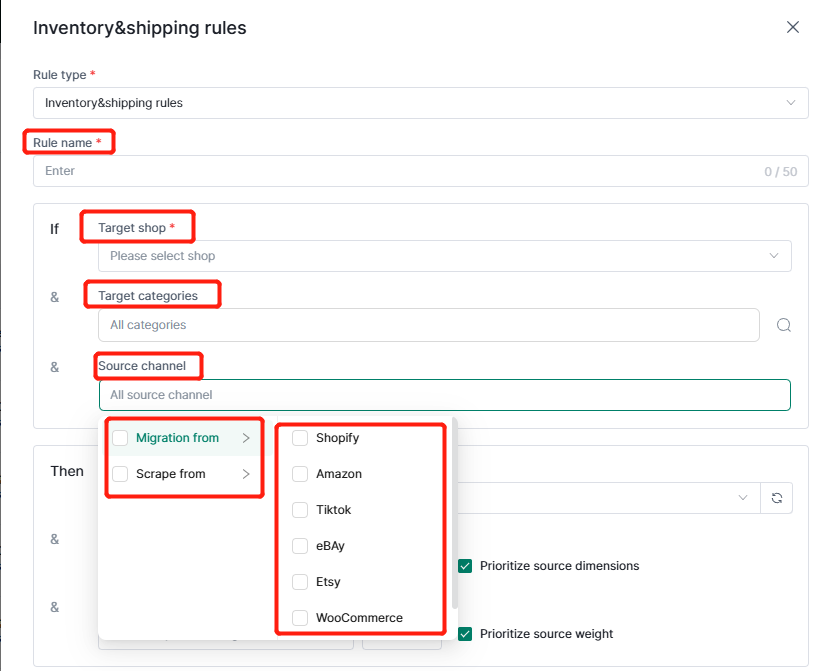Click the search icon beside Target categories
Viewport: 829px width, 671px height.
pyautogui.click(x=784, y=325)
